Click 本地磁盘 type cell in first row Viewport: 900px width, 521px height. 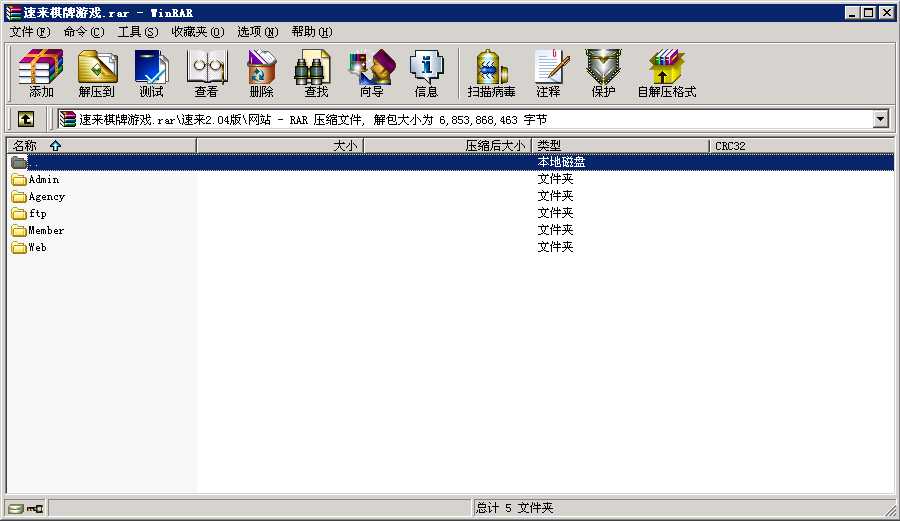coord(561,162)
